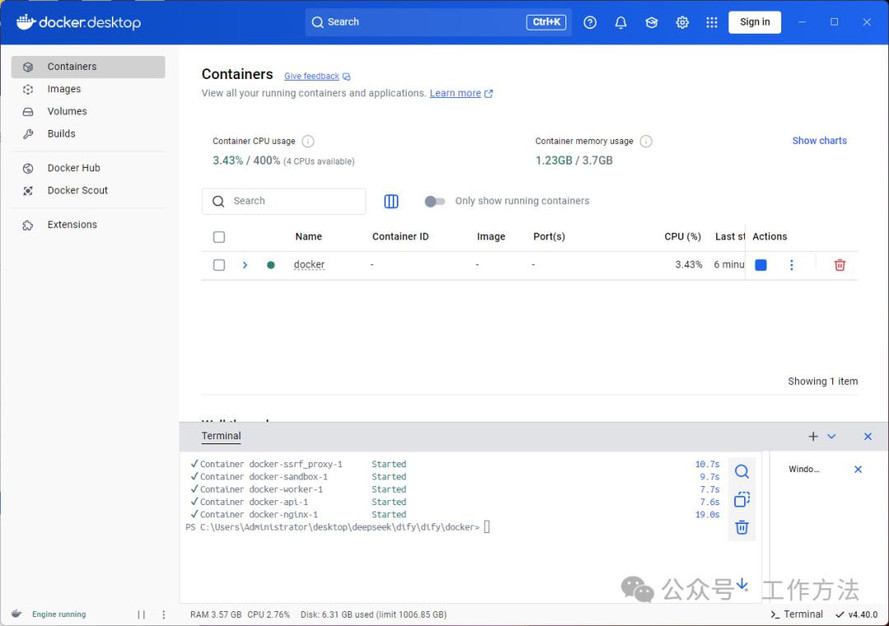Clear terminal with trash icon
This screenshot has width=889, height=626.
click(742, 527)
